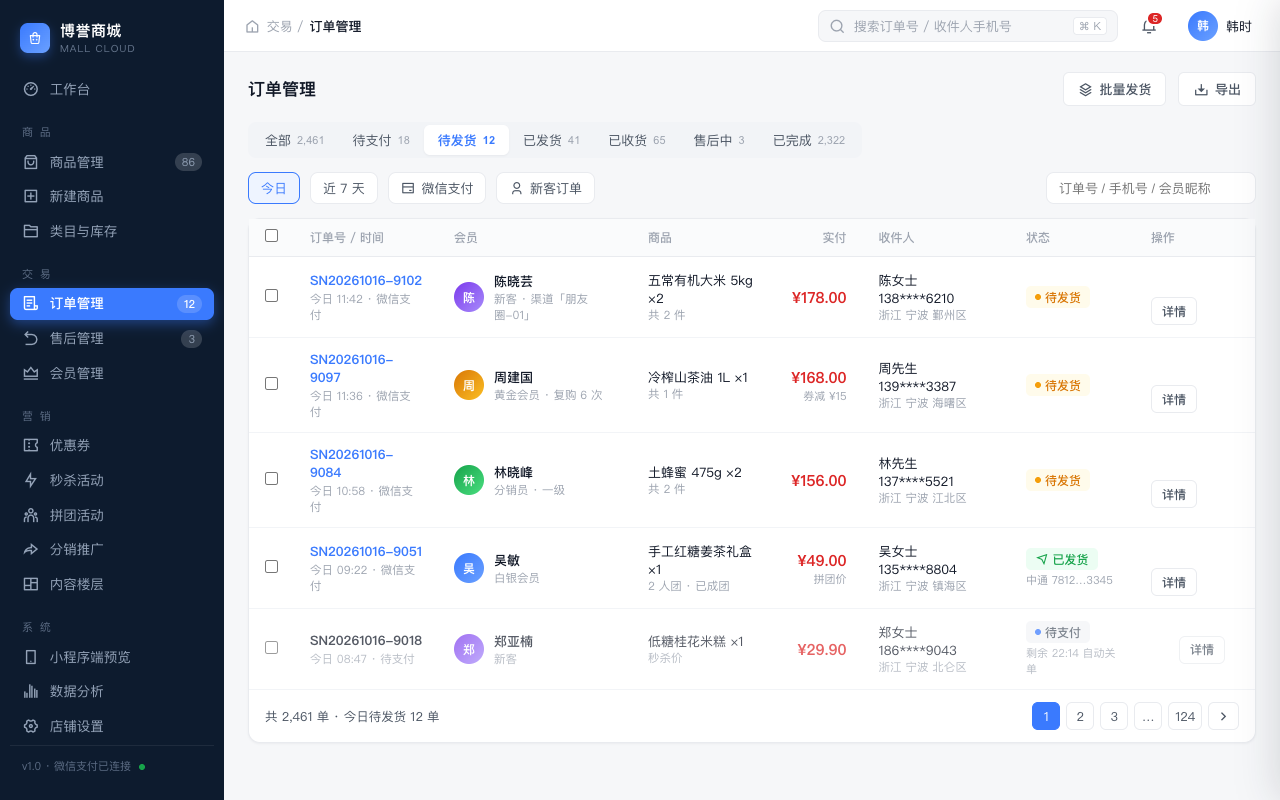Switch to 待支付 tab

click(381, 140)
